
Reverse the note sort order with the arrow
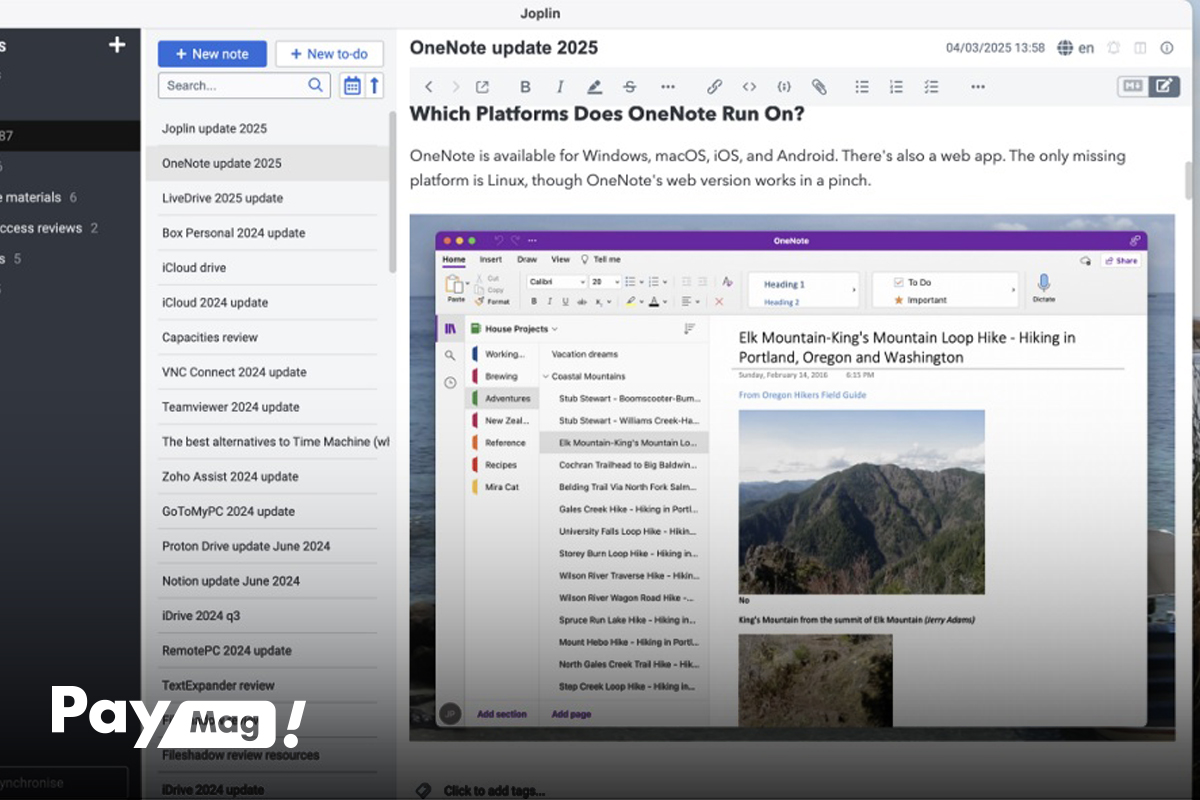375,86
